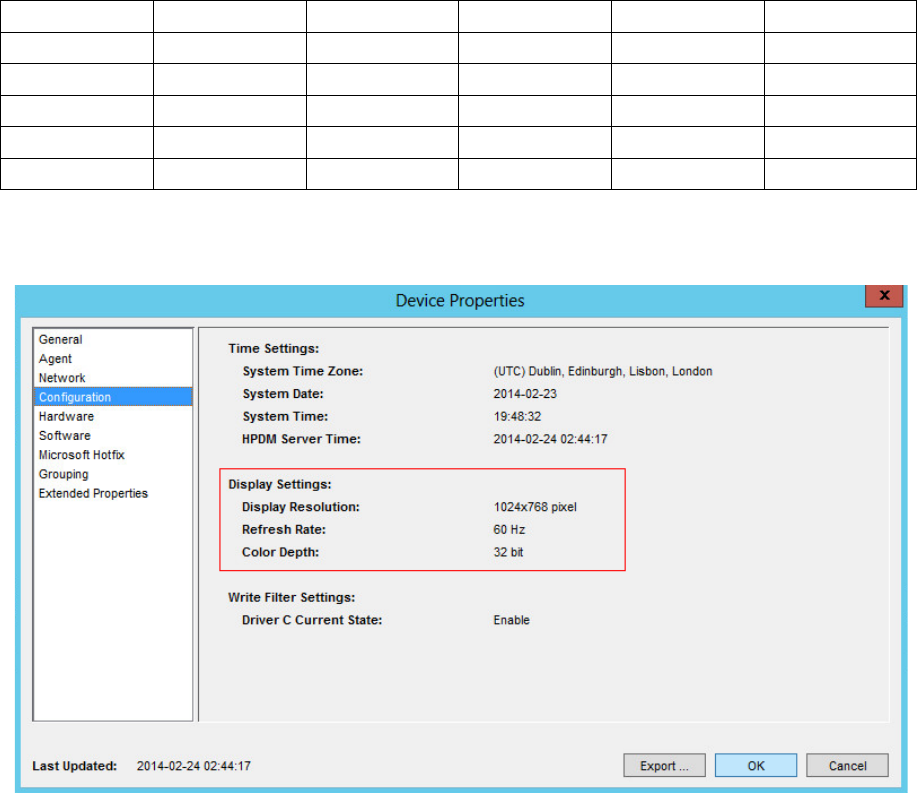Open the Hardware properties page
The height and width of the screenshot is (793, 917).
[x=66, y=416]
